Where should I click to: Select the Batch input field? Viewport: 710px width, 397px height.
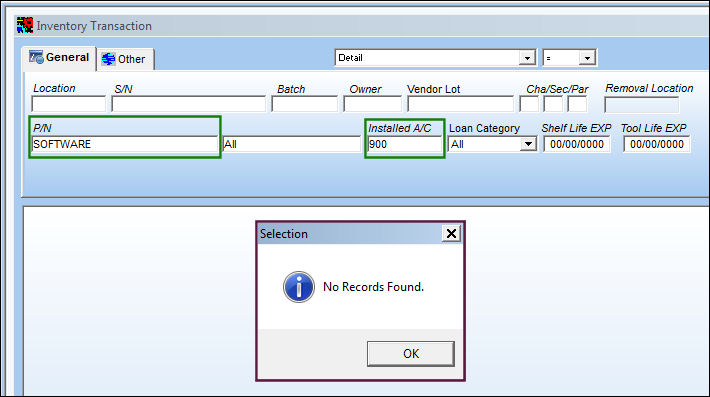pyautogui.click(x=304, y=104)
